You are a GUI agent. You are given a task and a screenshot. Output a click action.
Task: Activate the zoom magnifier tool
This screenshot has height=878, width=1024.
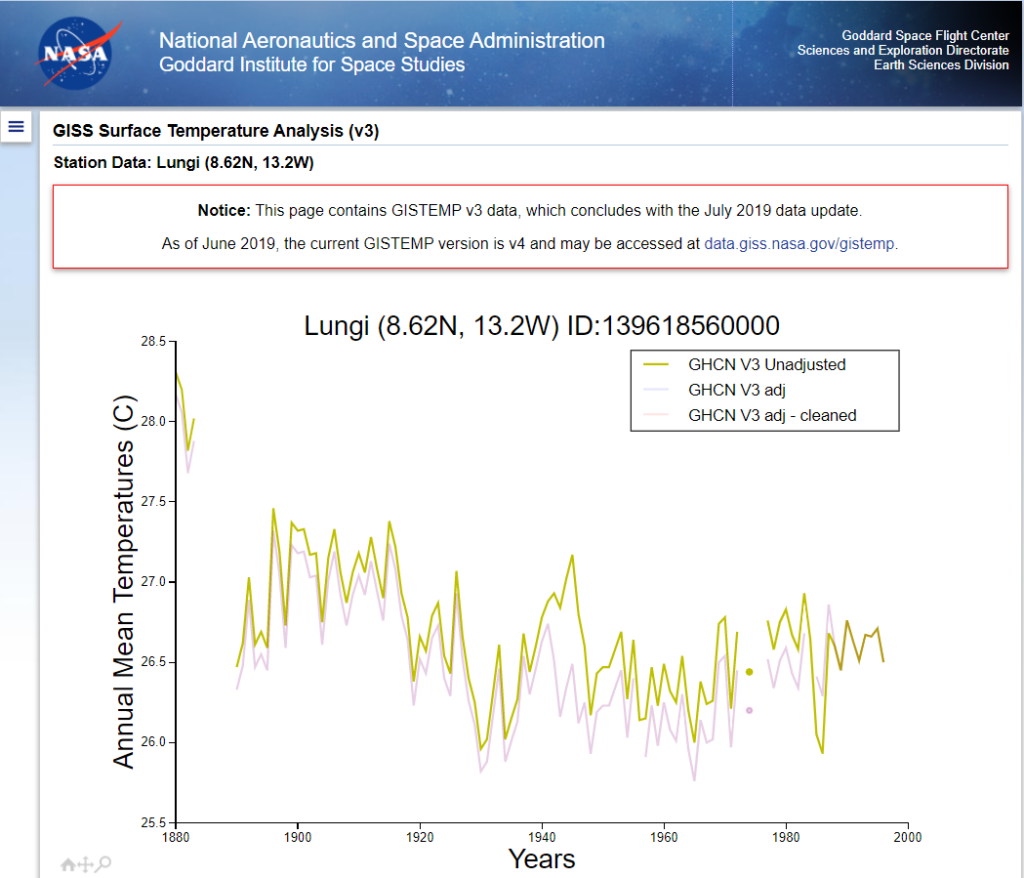click(104, 864)
